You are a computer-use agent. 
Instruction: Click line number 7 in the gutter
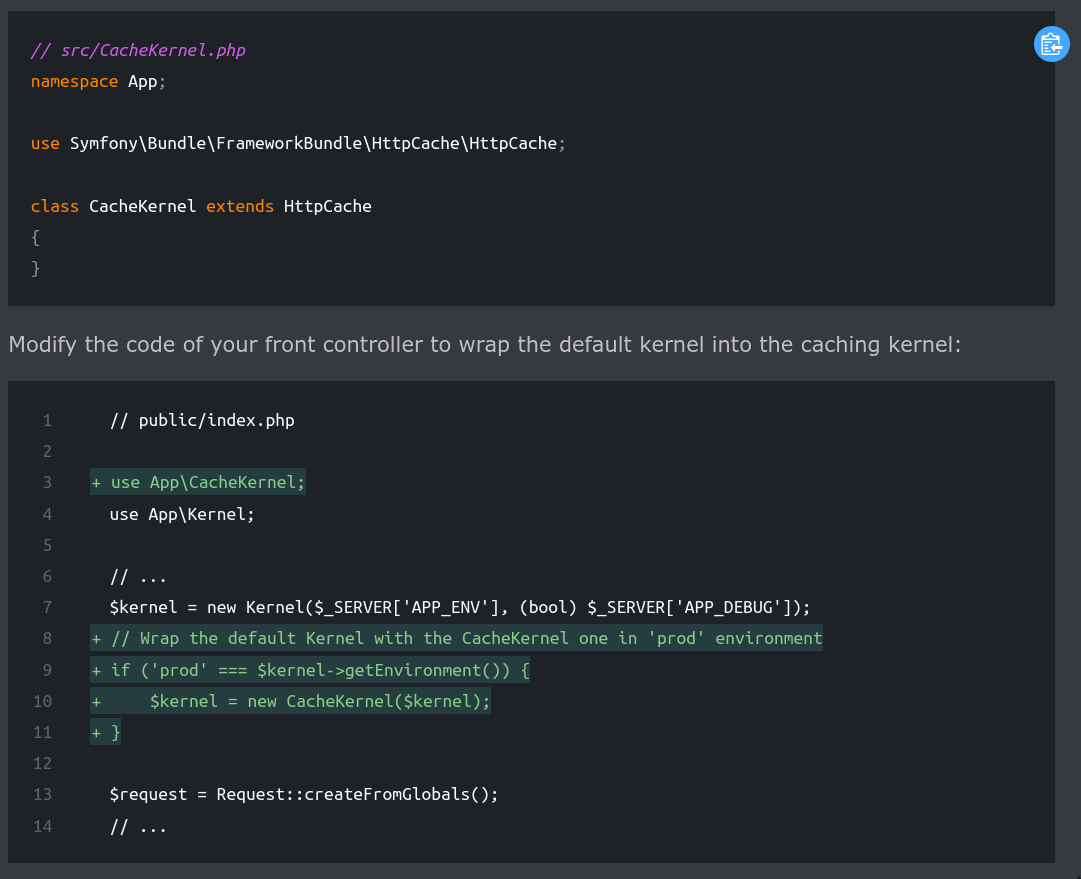tap(47, 607)
